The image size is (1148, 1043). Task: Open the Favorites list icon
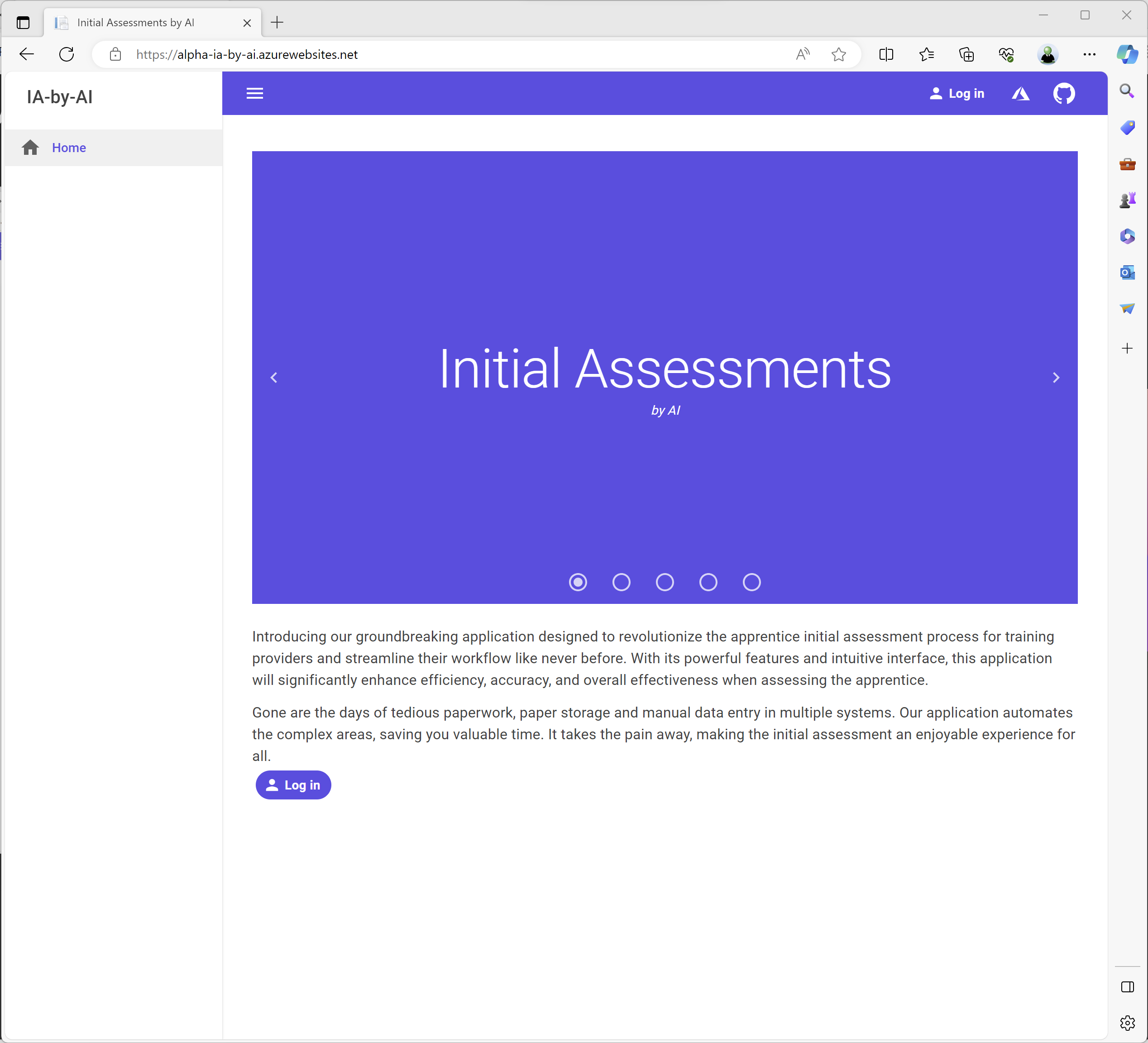[x=927, y=54]
